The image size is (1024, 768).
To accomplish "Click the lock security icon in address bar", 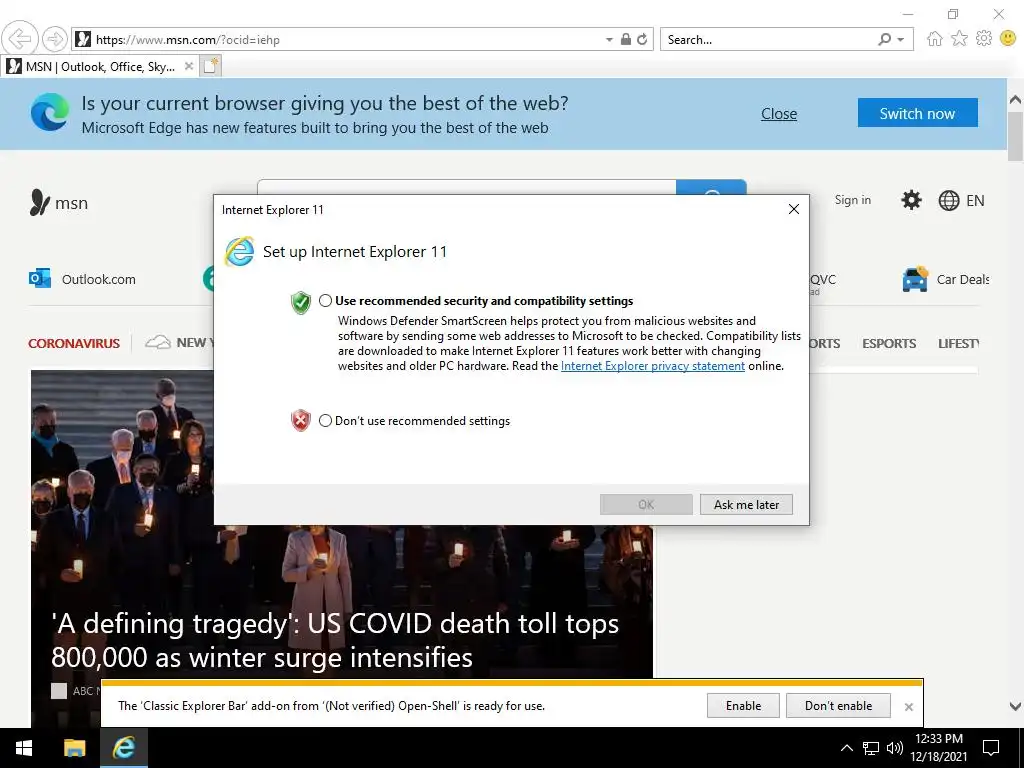I will point(626,39).
